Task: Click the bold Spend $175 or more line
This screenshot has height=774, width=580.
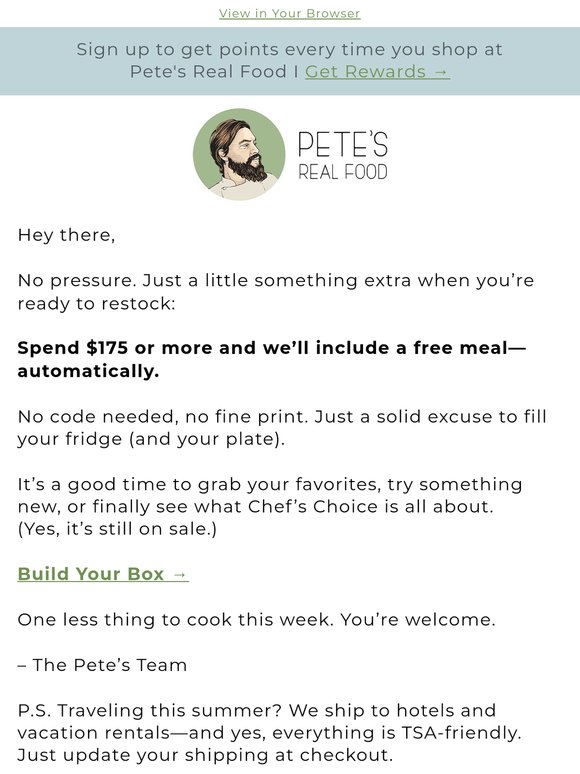Action: point(272,348)
